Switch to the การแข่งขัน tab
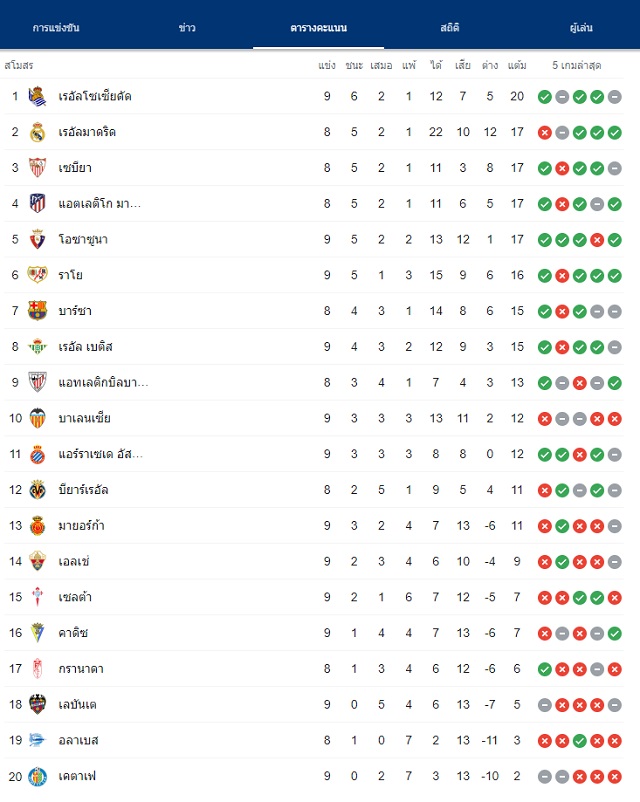Screen dimensions: 640x802 point(56,28)
